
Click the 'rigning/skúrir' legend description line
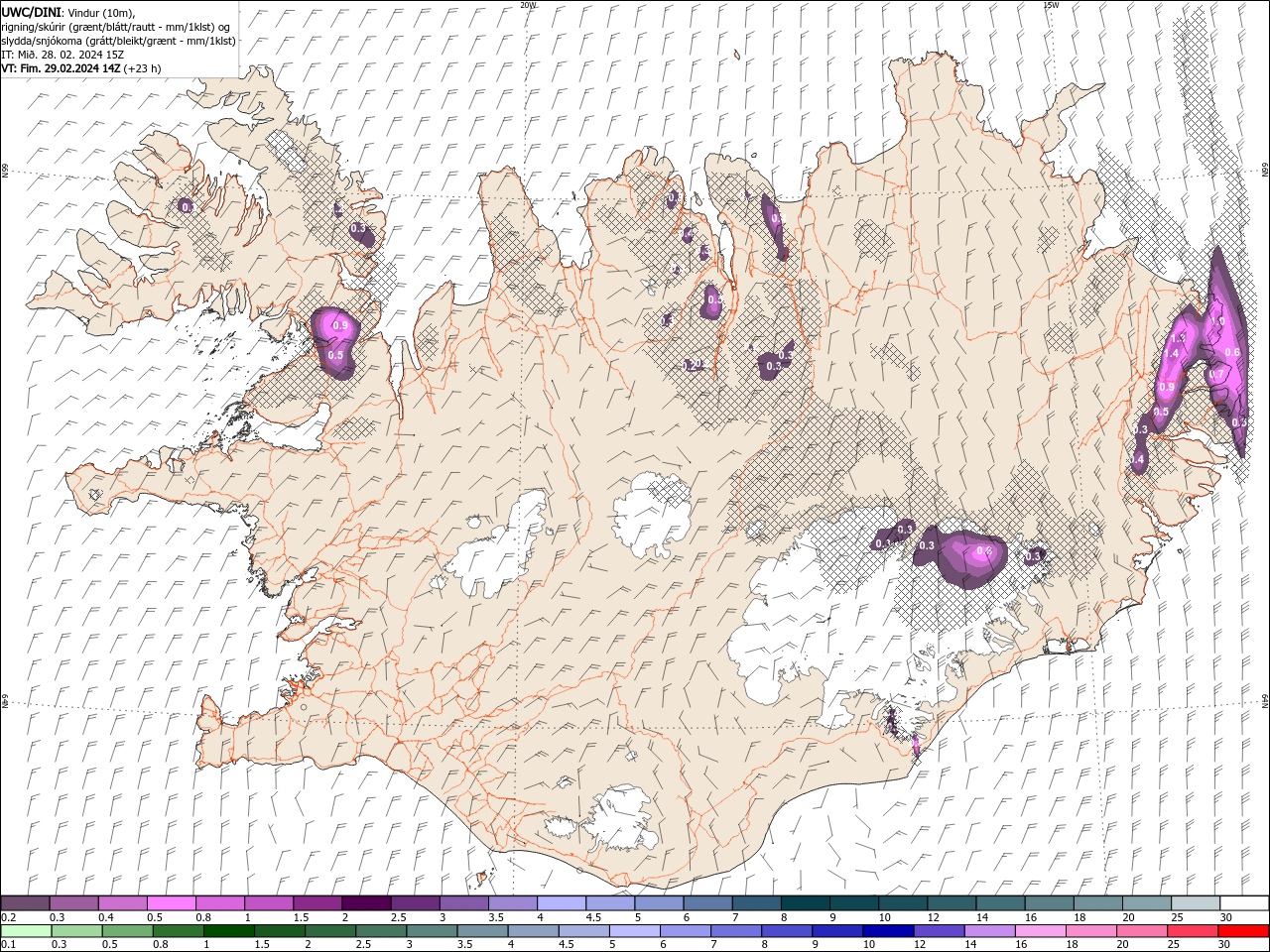pyautogui.click(x=116, y=26)
